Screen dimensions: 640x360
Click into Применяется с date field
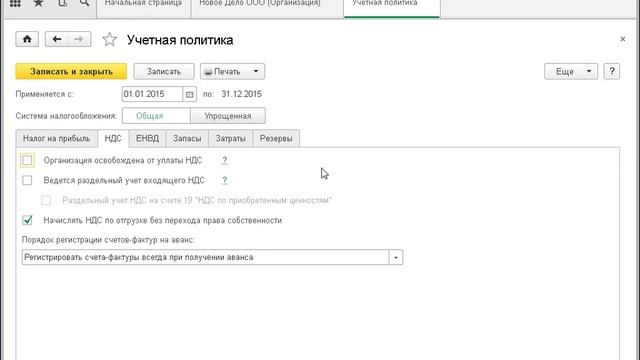(x=152, y=94)
